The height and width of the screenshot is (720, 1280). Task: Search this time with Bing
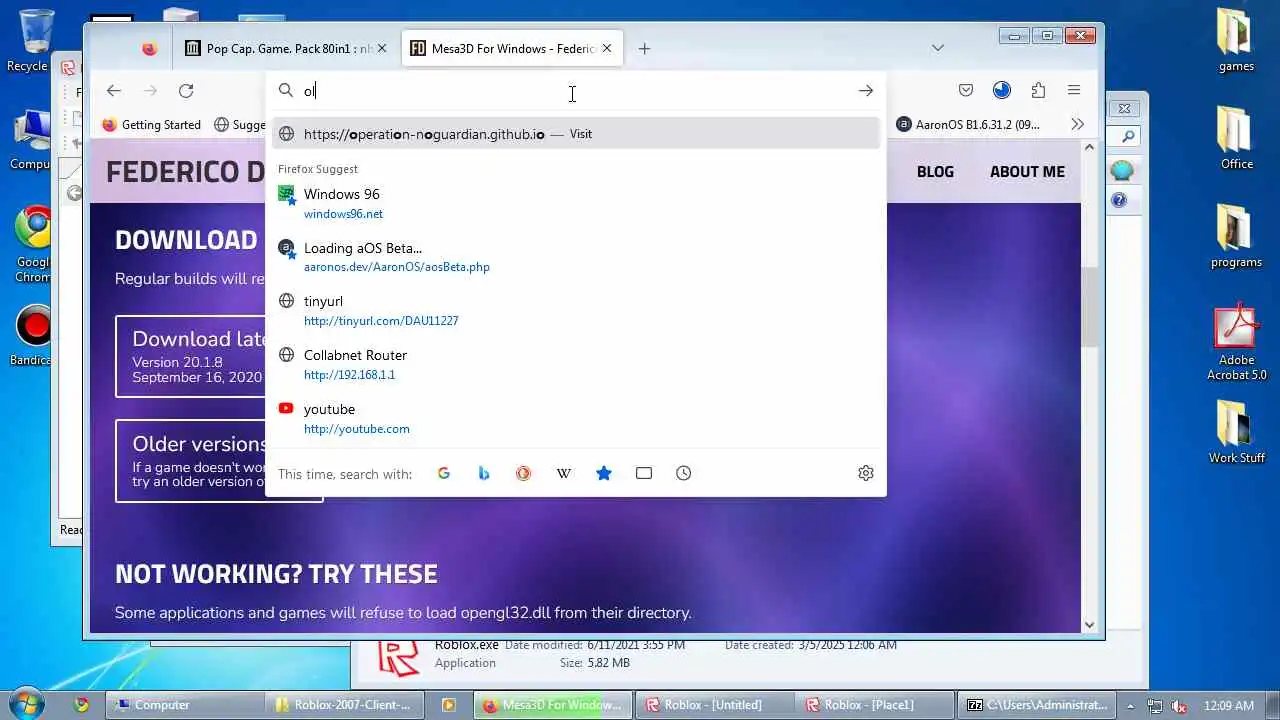484,473
